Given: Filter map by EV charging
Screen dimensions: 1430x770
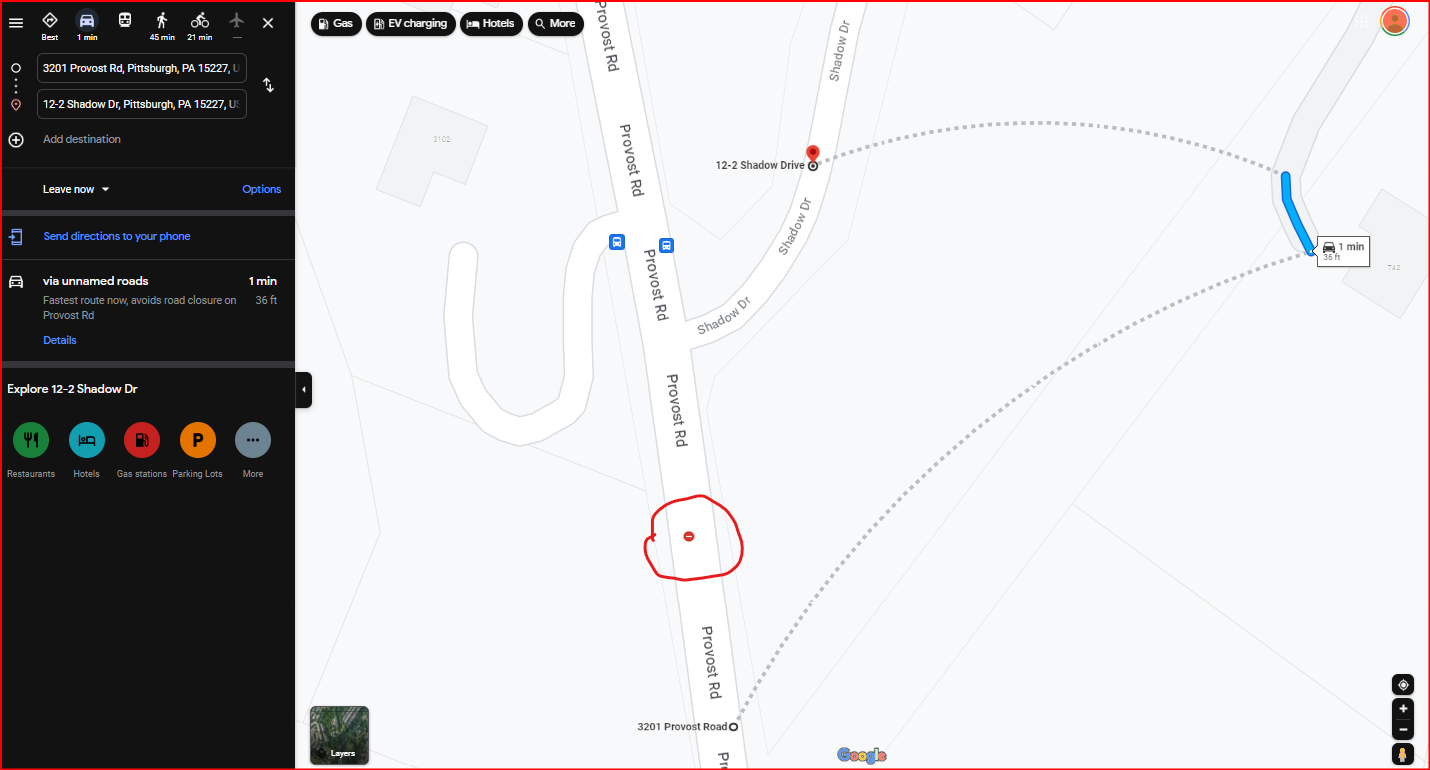Looking at the screenshot, I should pos(411,23).
